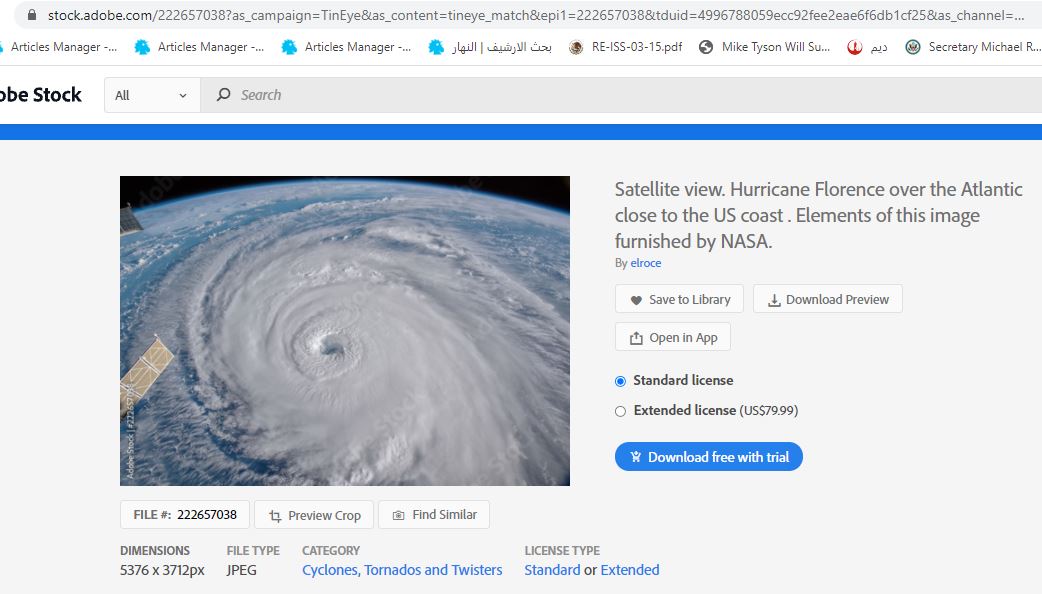This screenshot has height=594, width=1042.
Task: Select the Standard license radio option
Action: (x=620, y=381)
